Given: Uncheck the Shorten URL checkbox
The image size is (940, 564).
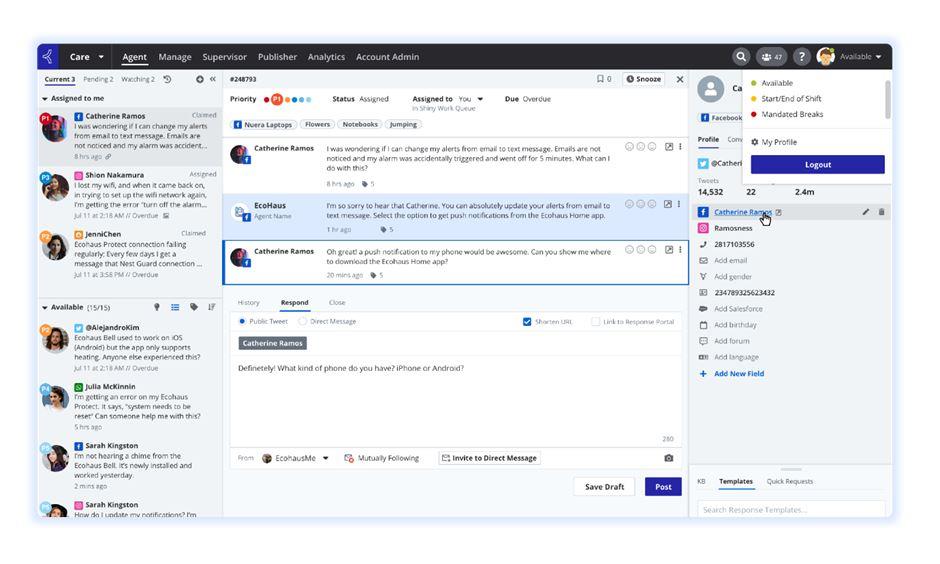Looking at the screenshot, I should [x=527, y=322].
